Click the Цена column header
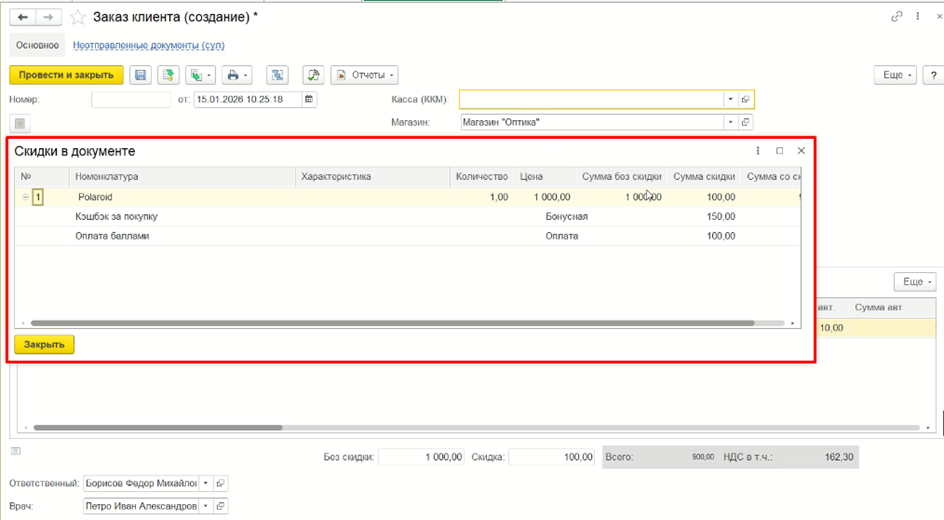The image size is (944, 520). [x=544, y=176]
